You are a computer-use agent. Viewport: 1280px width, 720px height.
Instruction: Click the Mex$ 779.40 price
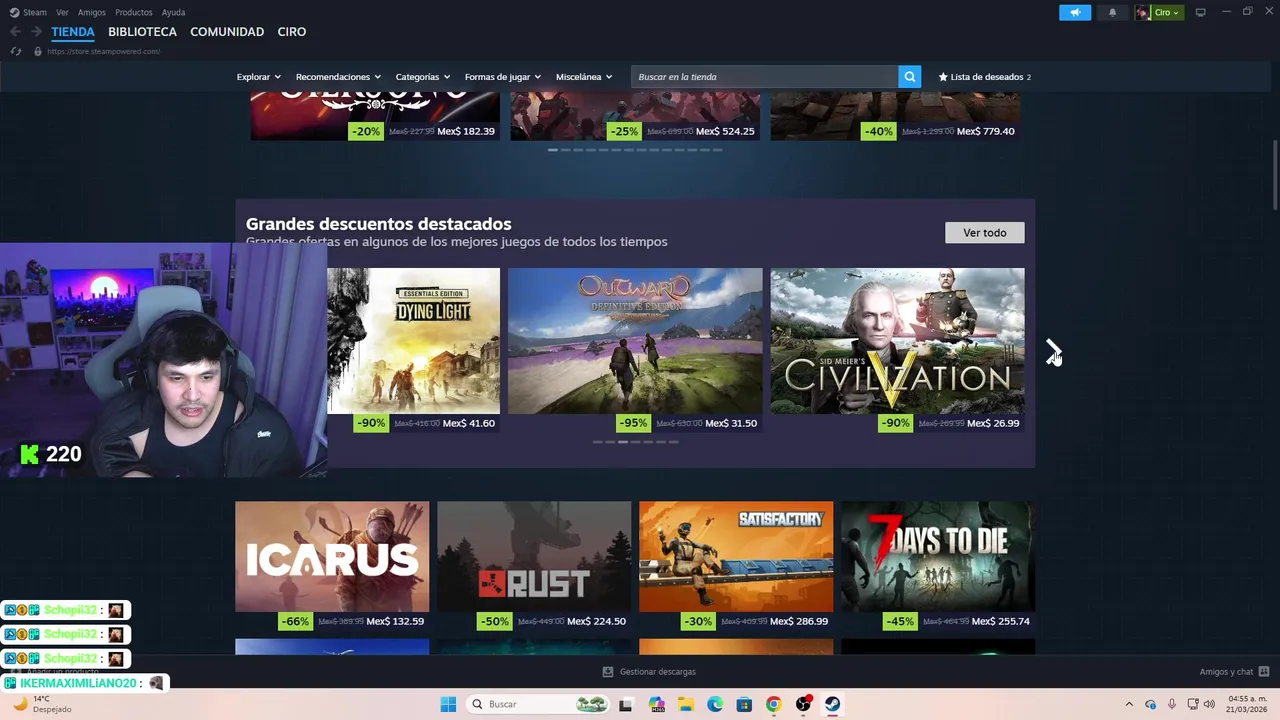pos(985,131)
